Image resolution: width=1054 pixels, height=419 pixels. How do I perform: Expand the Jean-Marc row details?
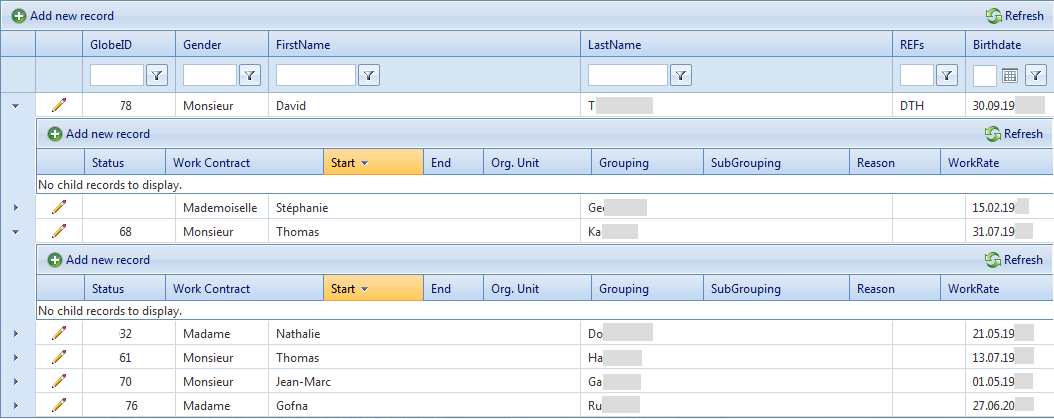click(x=16, y=381)
